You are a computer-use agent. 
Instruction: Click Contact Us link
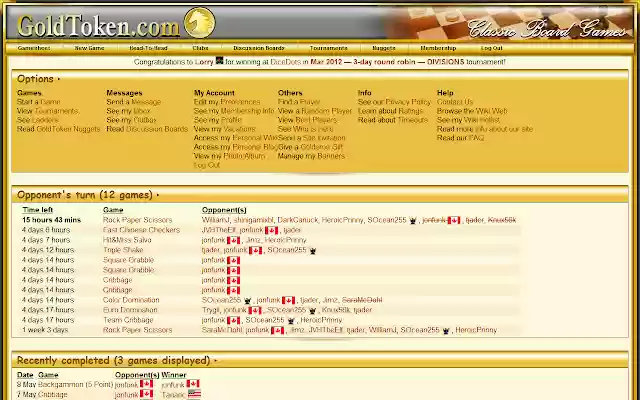point(455,102)
